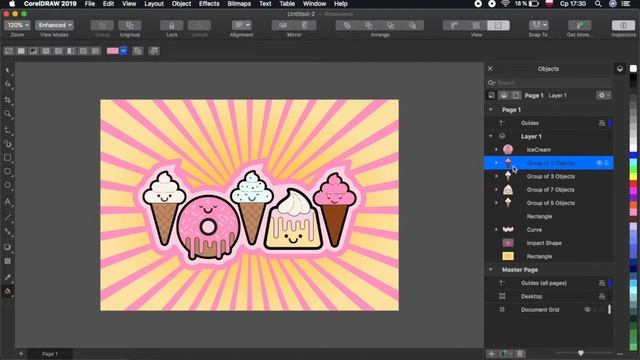Collapse the Layer 1 tree node
640x360 pixels.
click(491, 136)
